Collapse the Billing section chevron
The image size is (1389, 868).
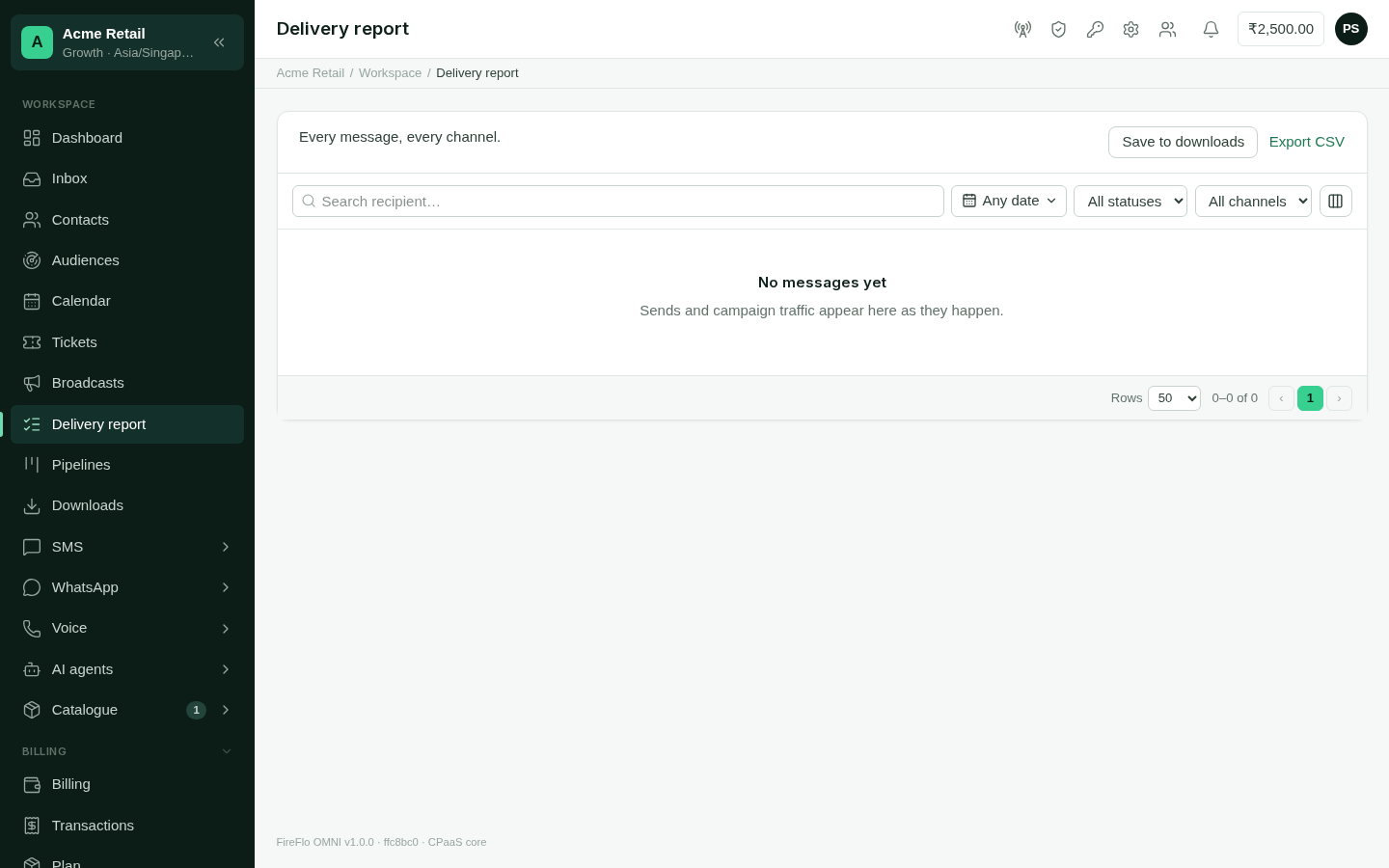click(x=227, y=751)
